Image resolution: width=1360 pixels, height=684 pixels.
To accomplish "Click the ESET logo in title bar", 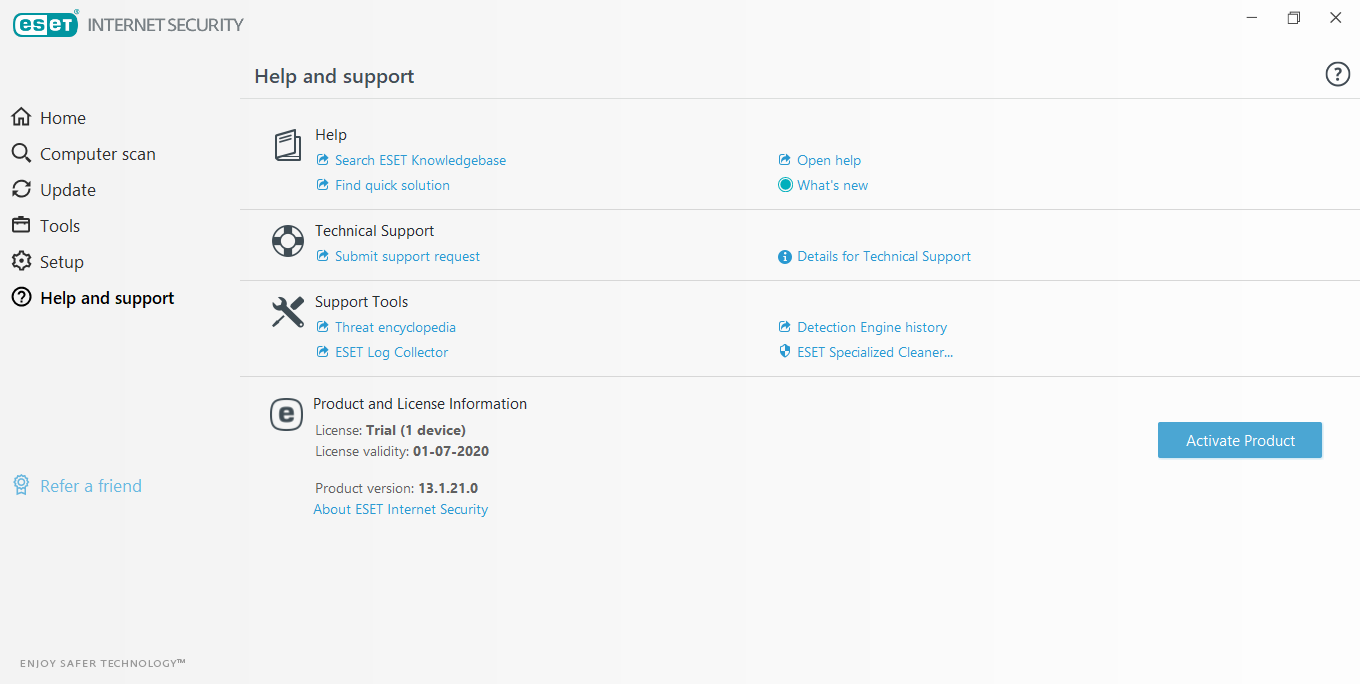I will tap(46, 24).
